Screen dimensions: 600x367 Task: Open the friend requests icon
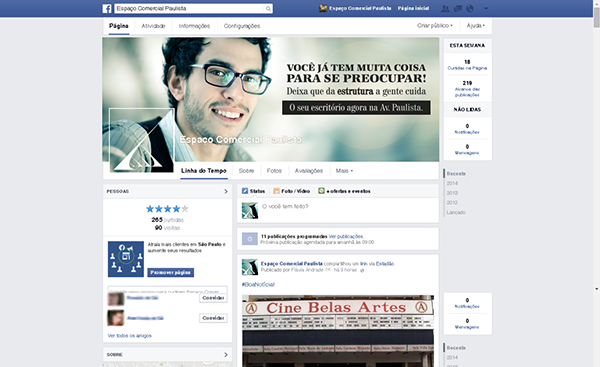tap(445, 8)
